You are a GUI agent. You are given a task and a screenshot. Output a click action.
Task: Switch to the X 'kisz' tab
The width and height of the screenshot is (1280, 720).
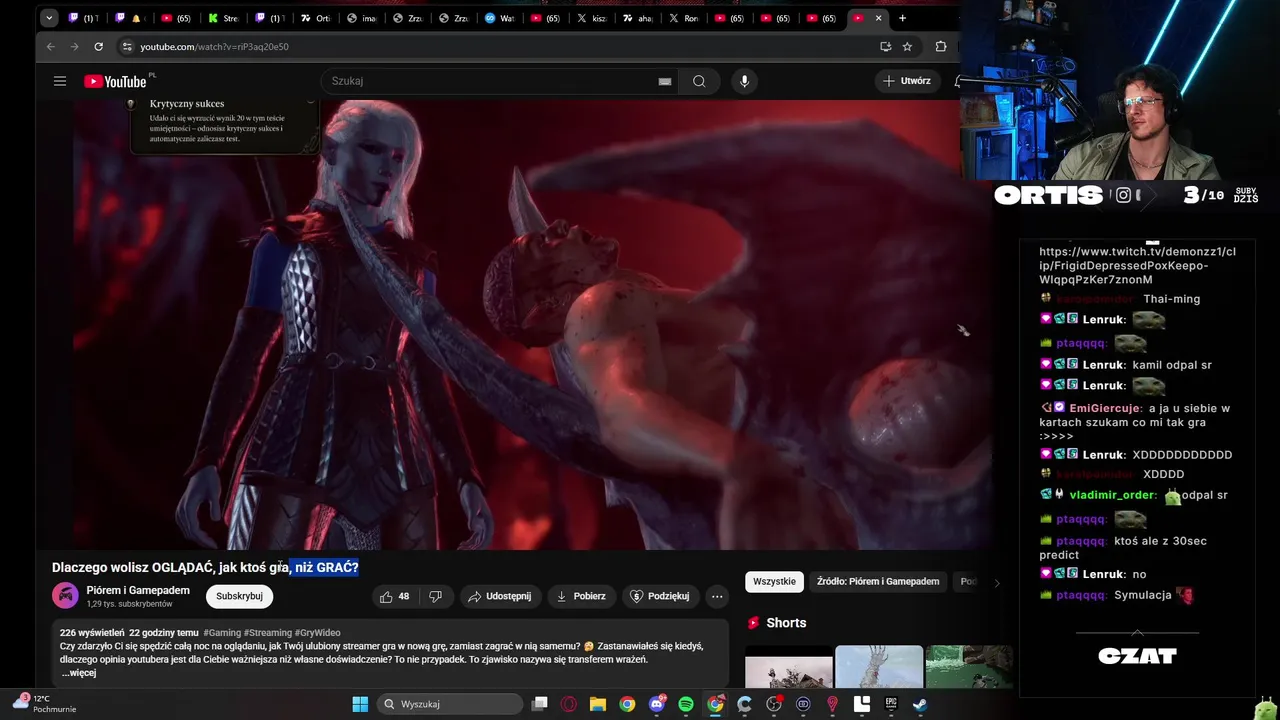point(591,18)
